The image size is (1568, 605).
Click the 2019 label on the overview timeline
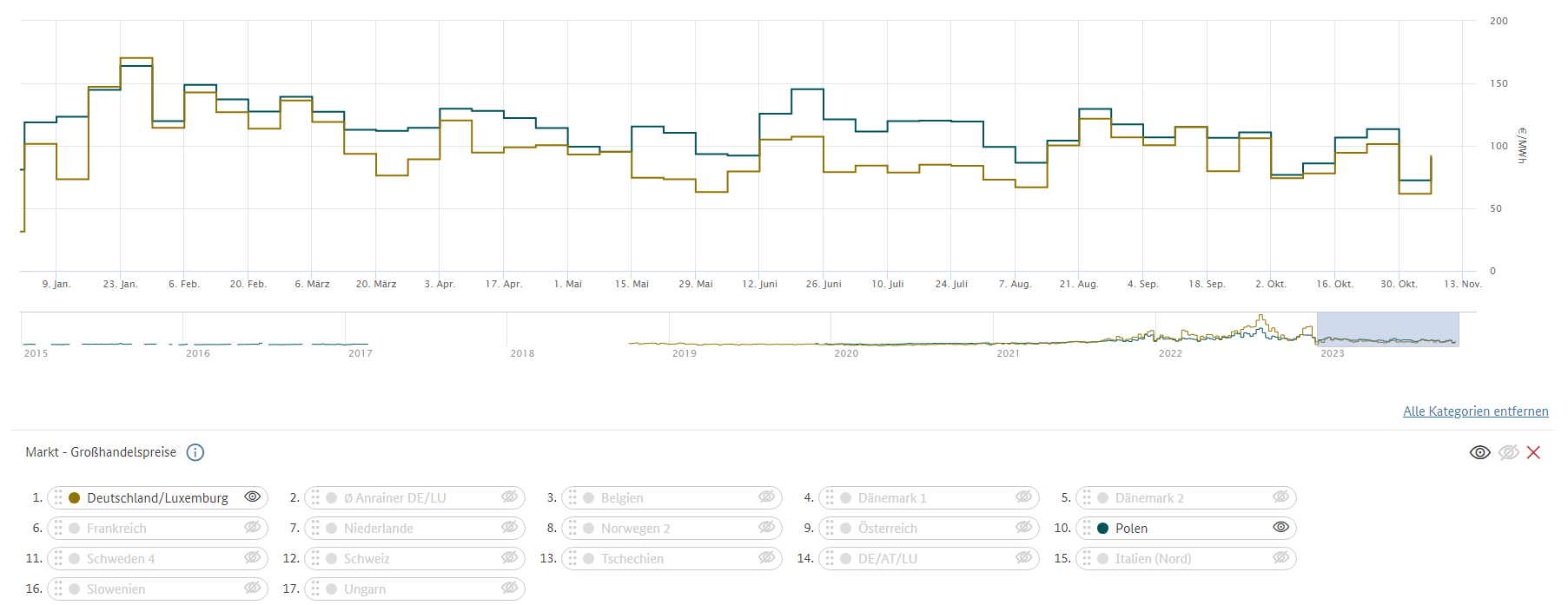pyautogui.click(x=685, y=353)
